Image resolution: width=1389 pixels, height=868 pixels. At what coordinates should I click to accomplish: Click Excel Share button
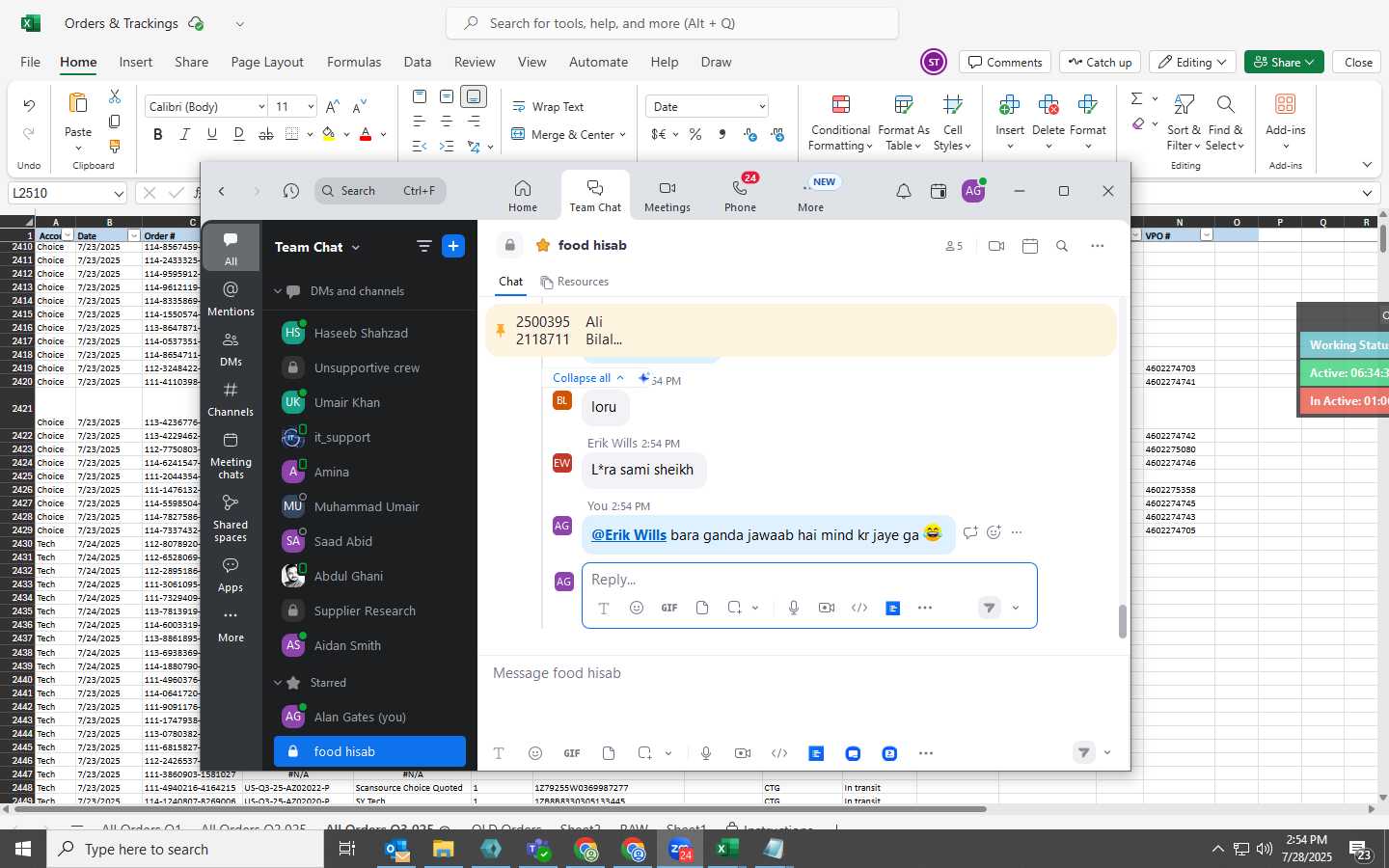click(x=1284, y=62)
